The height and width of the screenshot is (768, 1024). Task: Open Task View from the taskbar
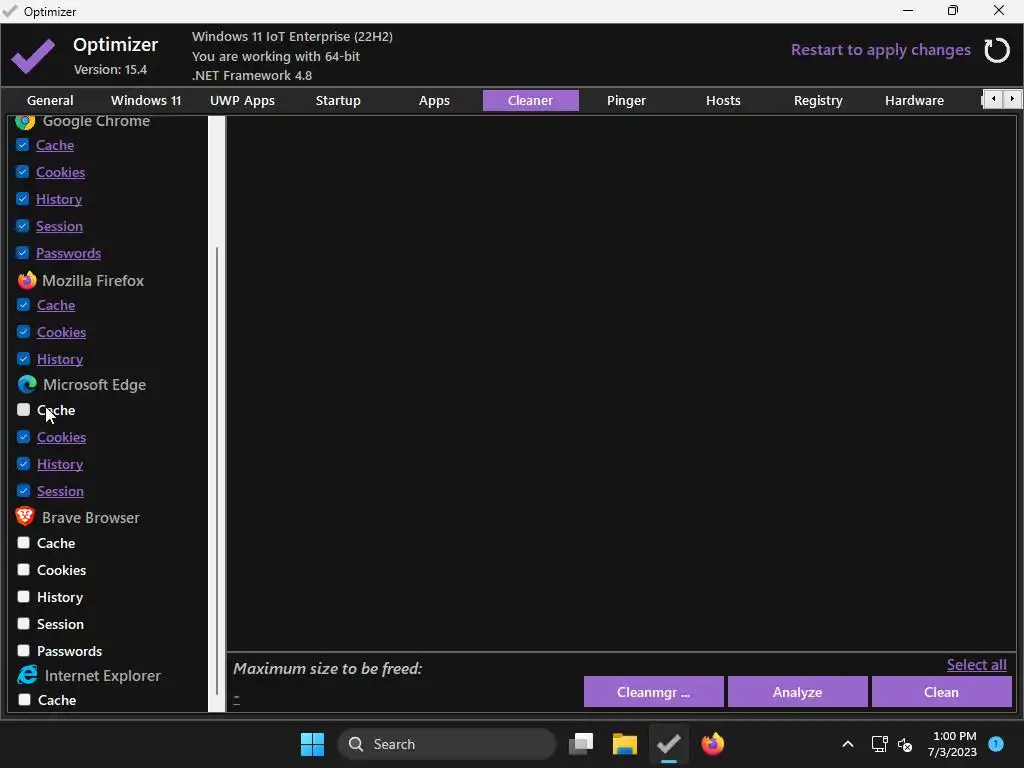(581, 744)
